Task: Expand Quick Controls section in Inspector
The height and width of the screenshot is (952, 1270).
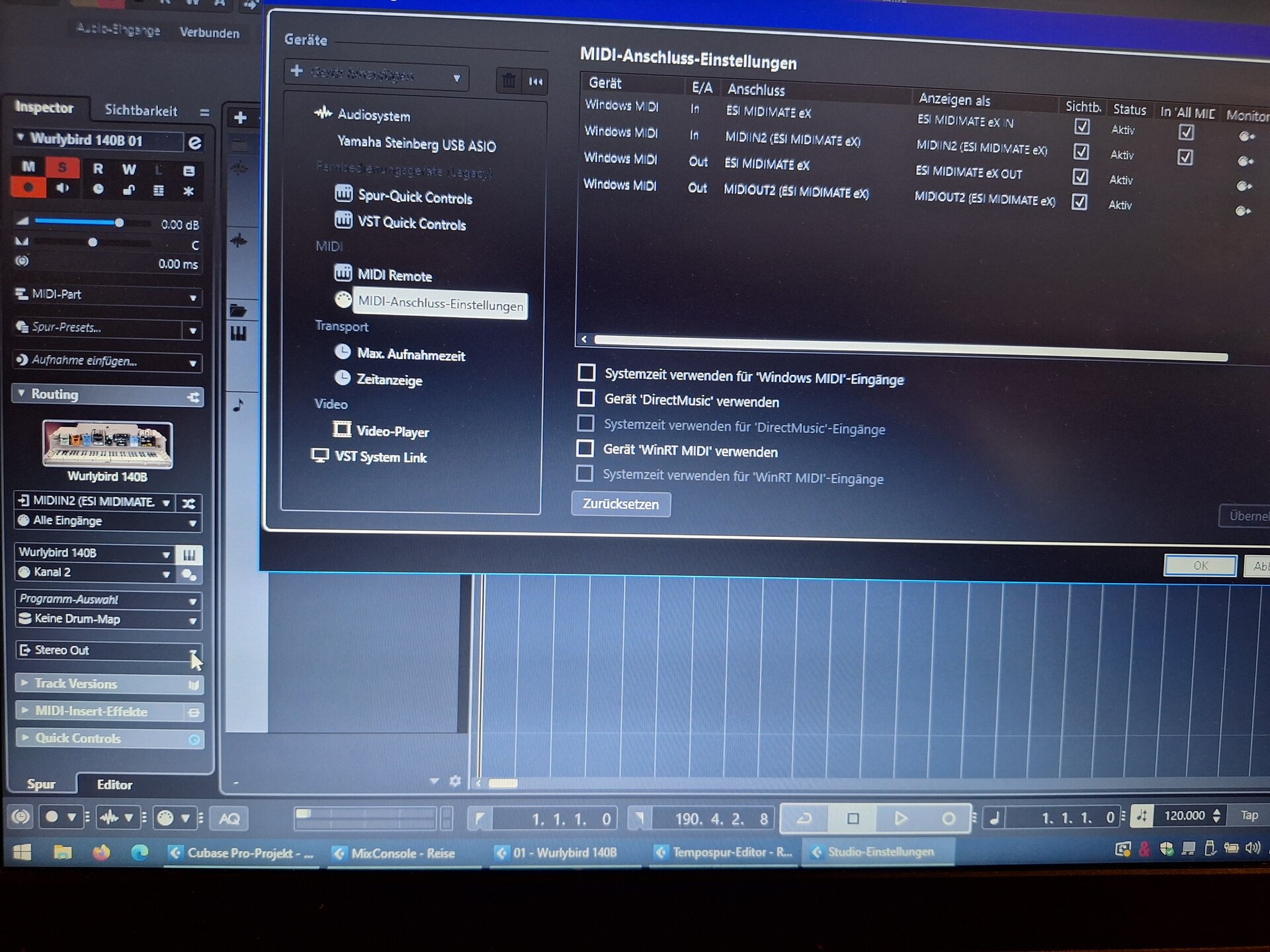Action: [x=109, y=738]
